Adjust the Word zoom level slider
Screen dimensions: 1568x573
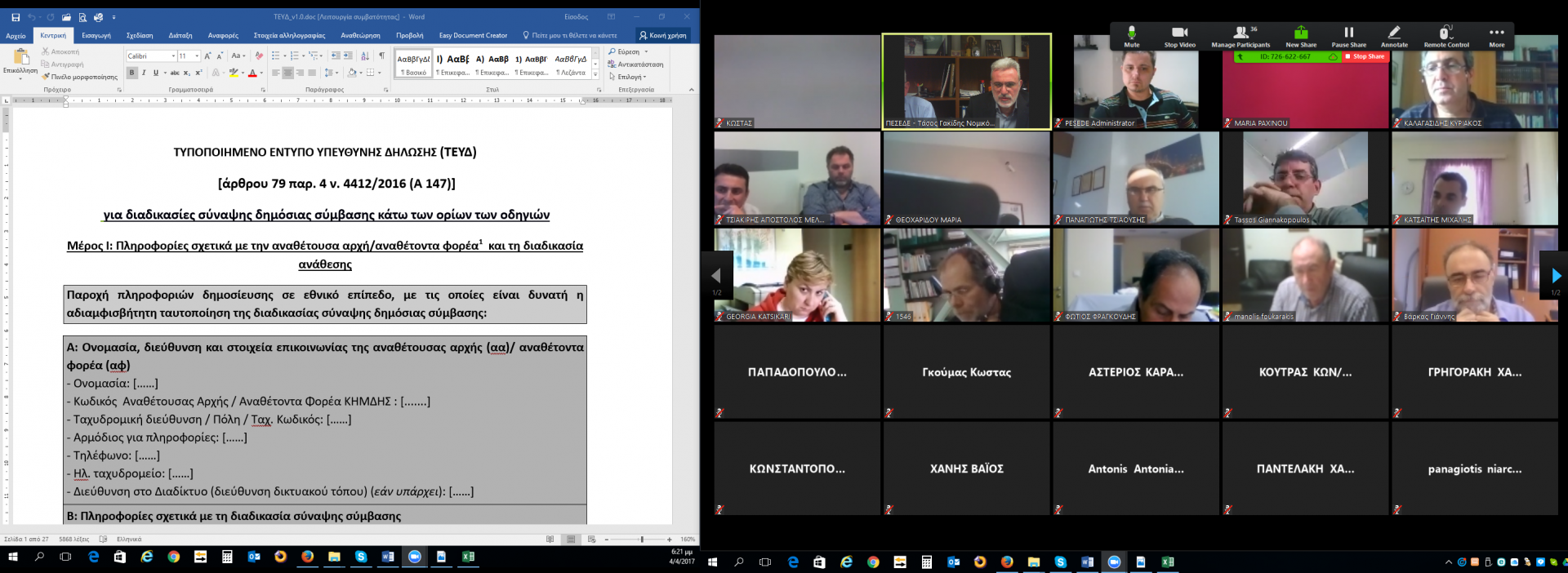coord(642,540)
